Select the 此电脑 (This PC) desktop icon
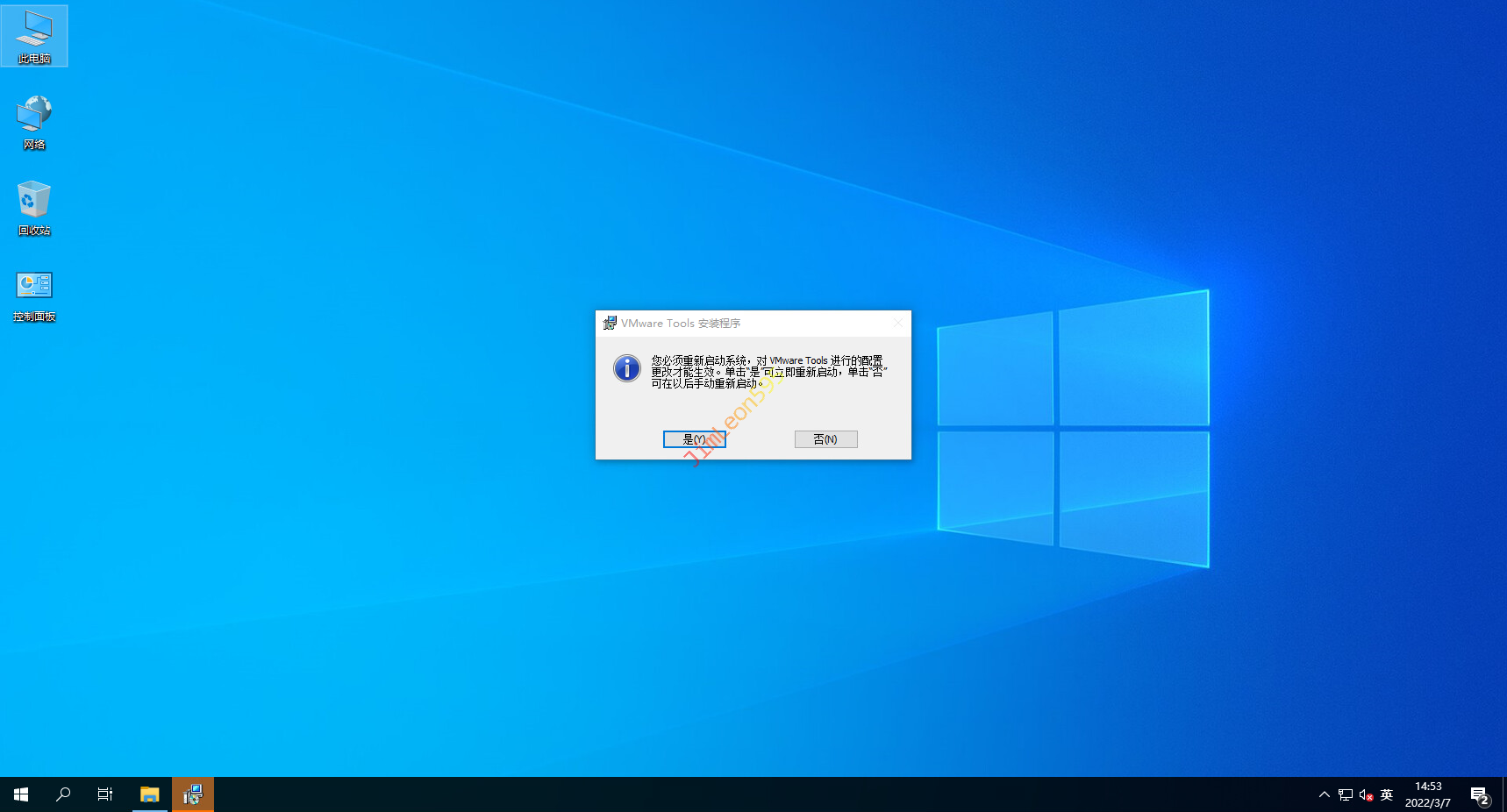The height and width of the screenshot is (812, 1507). pyautogui.click(x=34, y=36)
